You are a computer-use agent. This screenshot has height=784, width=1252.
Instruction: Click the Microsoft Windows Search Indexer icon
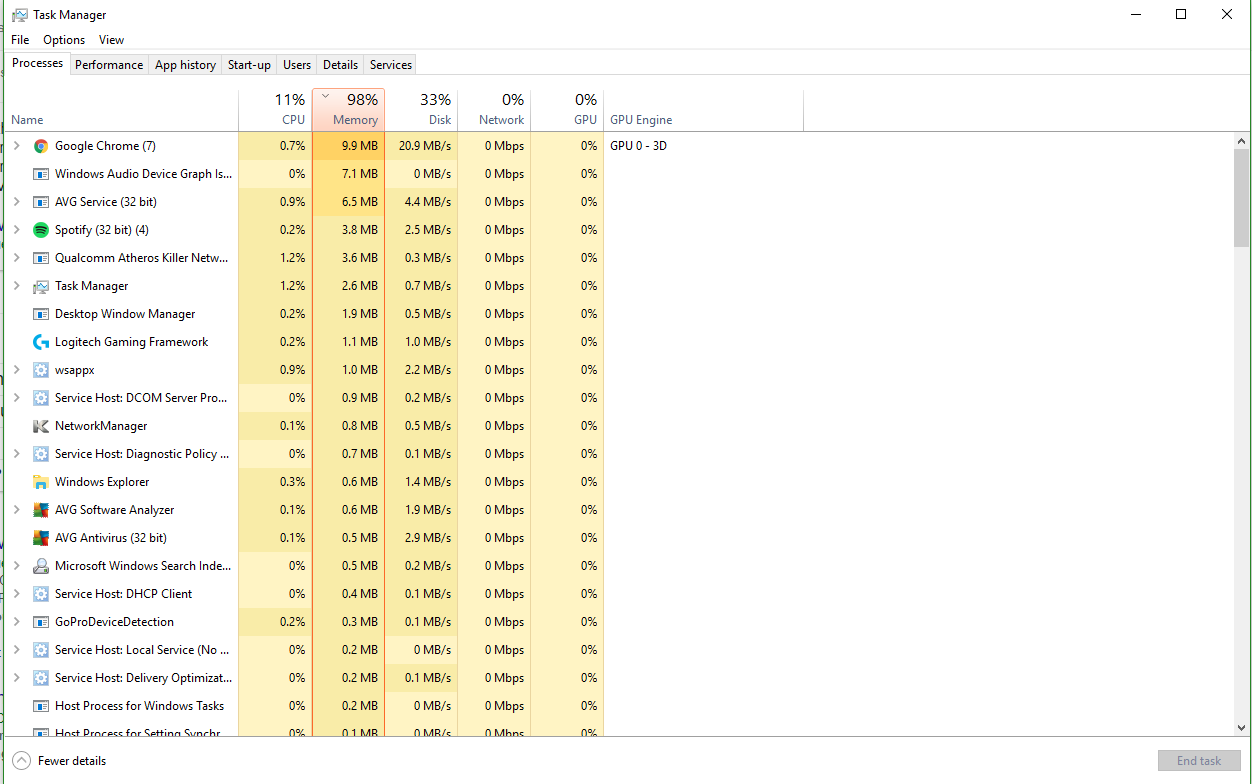(x=41, y=566)
